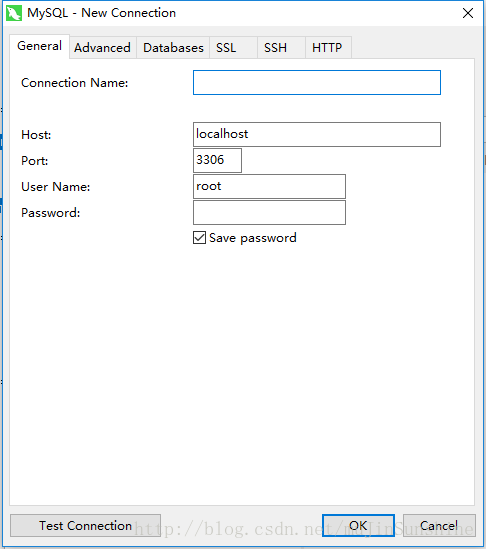This screenshot has width=486, height=549.
Task: Uncheck the Save password checkbox
Action: (200, 238)
